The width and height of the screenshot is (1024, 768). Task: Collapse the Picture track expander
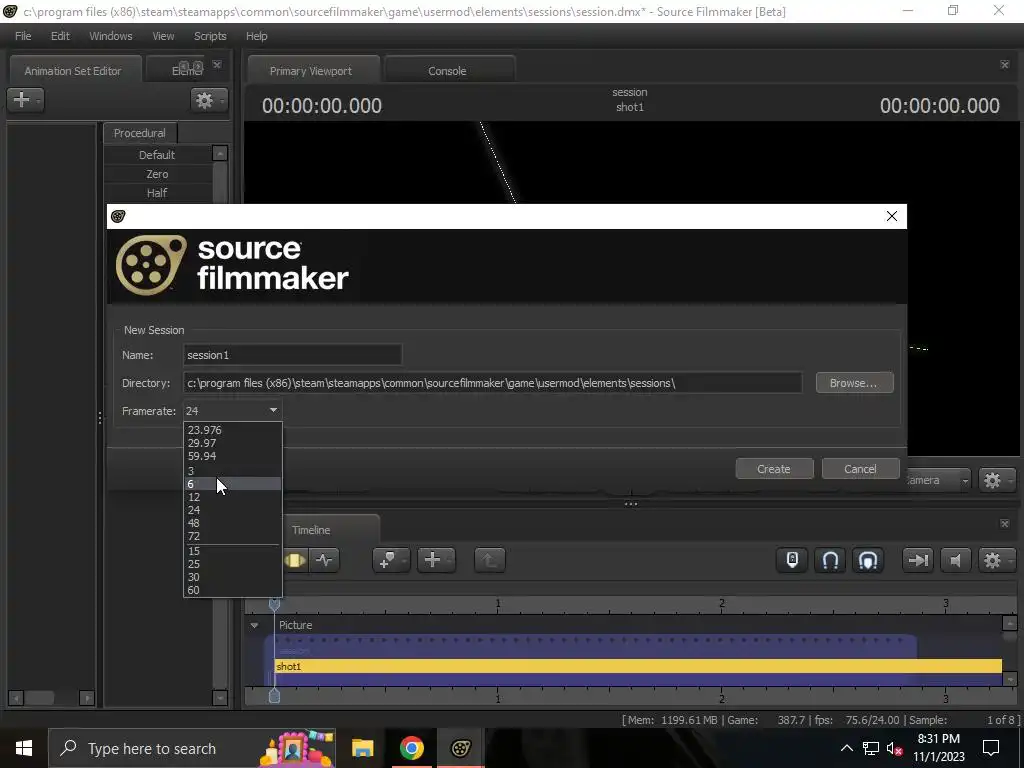[255, 625]
